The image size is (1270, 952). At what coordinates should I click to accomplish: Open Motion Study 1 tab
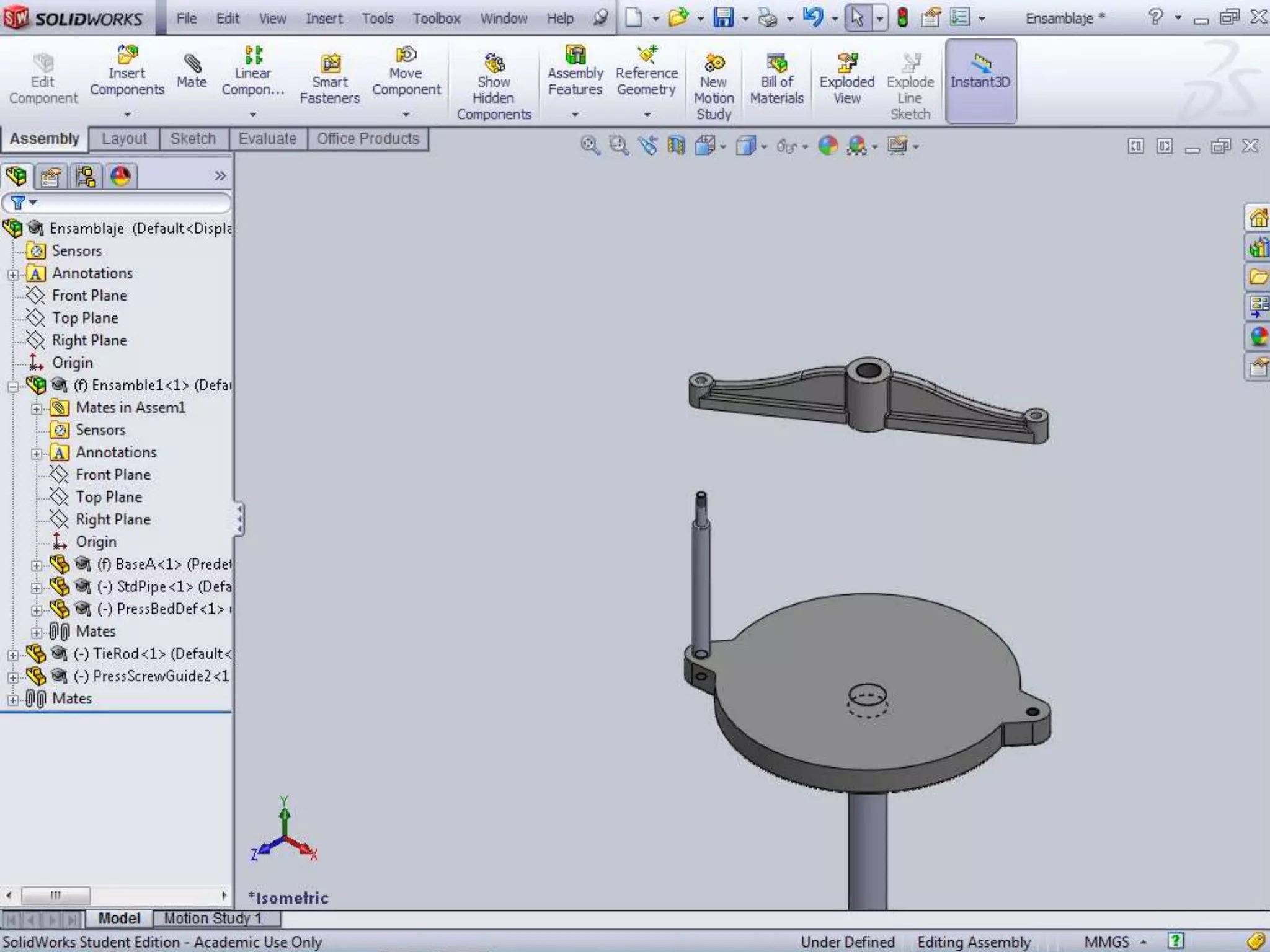[x=212, y=918]
